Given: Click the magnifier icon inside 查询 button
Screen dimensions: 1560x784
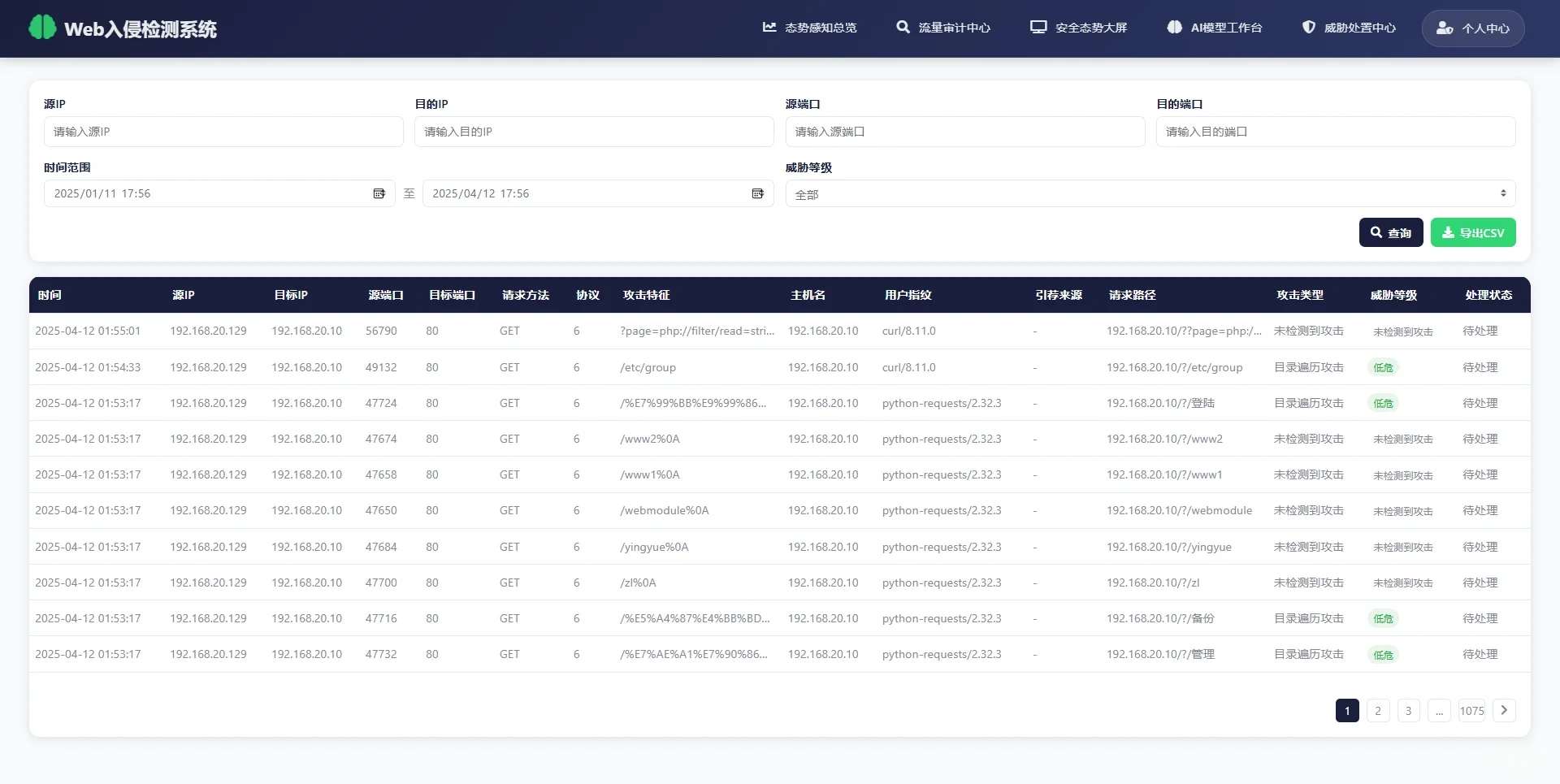Looking at the screenshot, I should 1376,232.
